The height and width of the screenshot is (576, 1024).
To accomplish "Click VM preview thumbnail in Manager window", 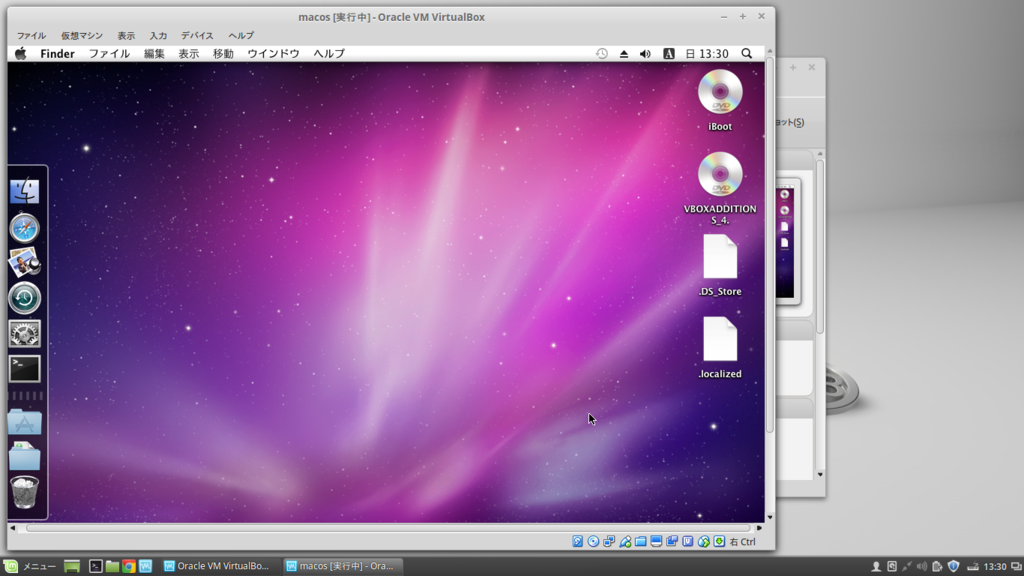I will tap(785, 242).
